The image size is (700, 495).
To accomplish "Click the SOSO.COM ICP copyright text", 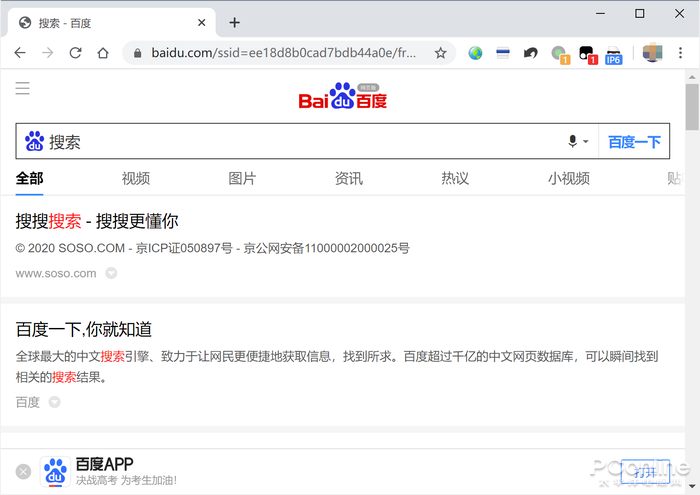I will tap(212, 248).
